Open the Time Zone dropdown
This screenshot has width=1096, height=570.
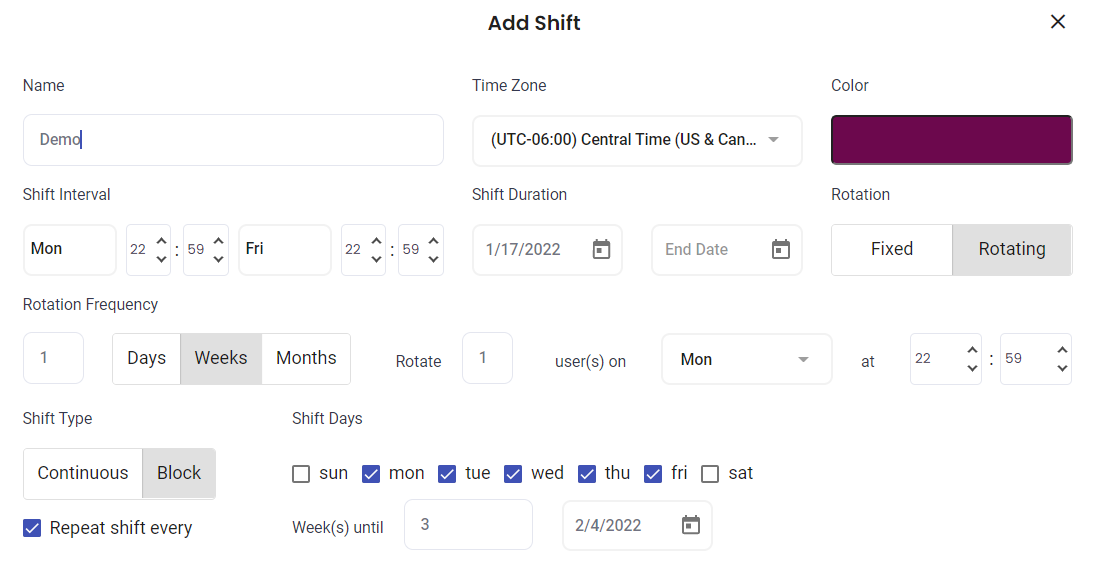point(637,140)
